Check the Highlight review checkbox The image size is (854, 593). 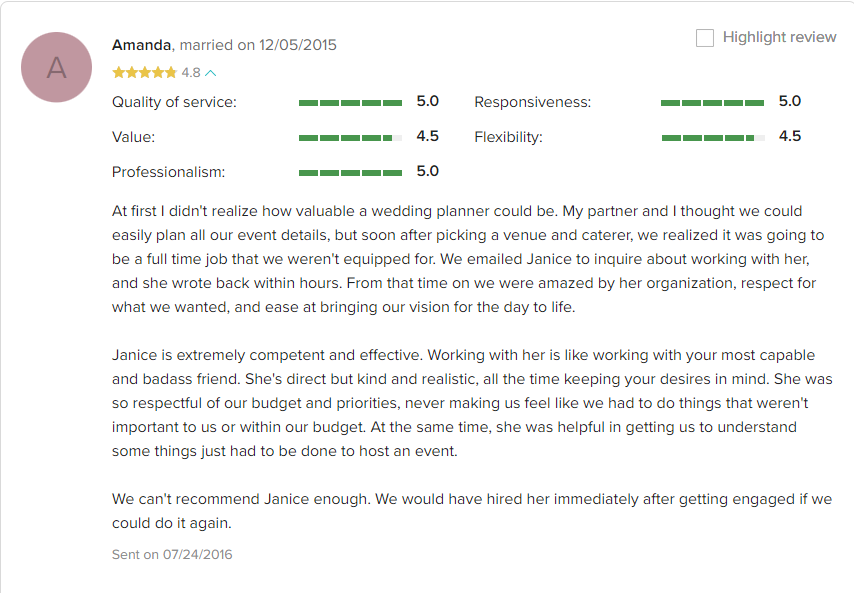[705, 38]
